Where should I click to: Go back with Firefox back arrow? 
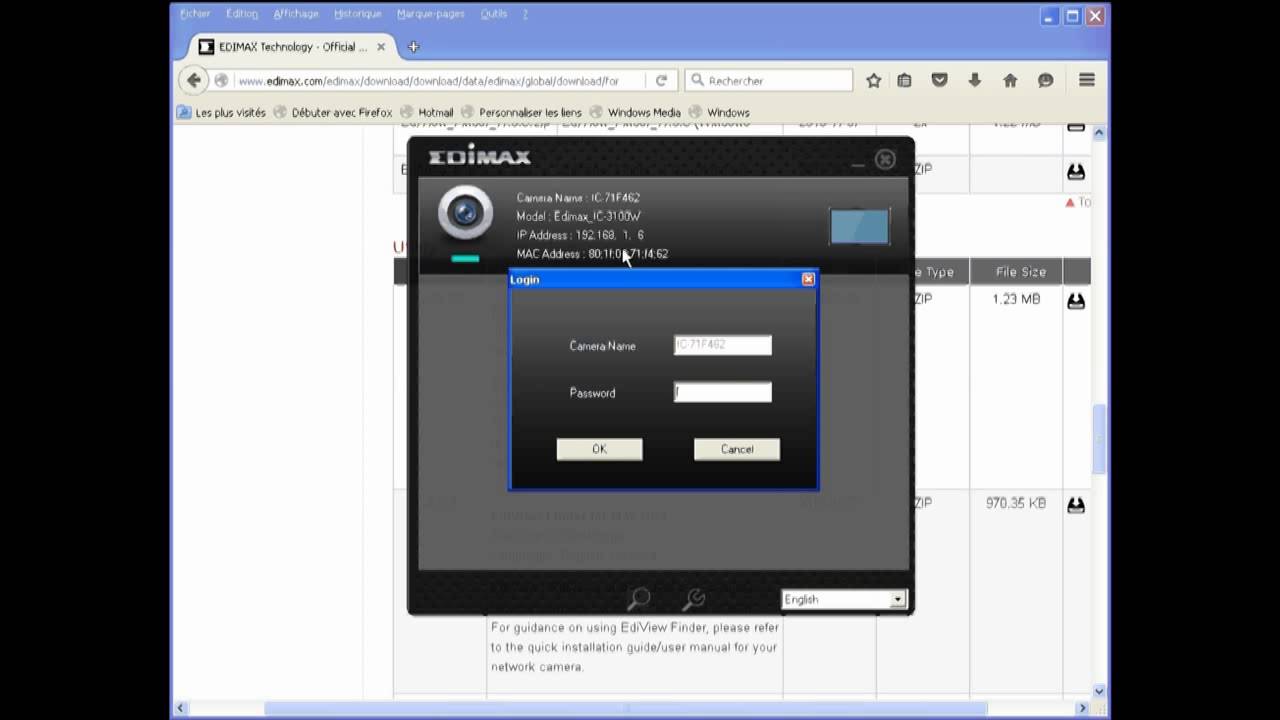(x=194, y=80)
